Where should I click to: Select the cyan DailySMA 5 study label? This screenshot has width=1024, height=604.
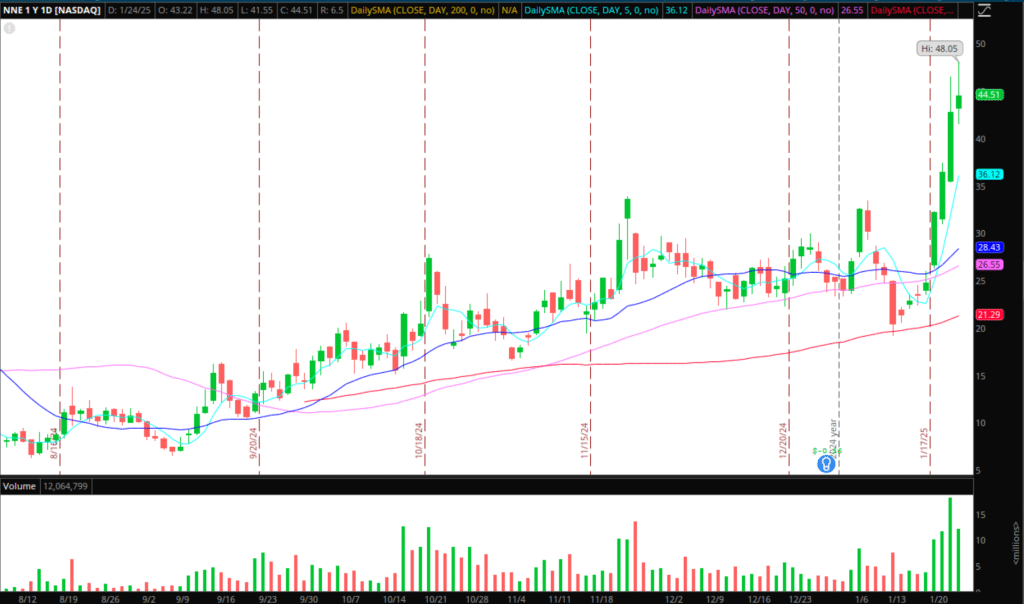591,10
